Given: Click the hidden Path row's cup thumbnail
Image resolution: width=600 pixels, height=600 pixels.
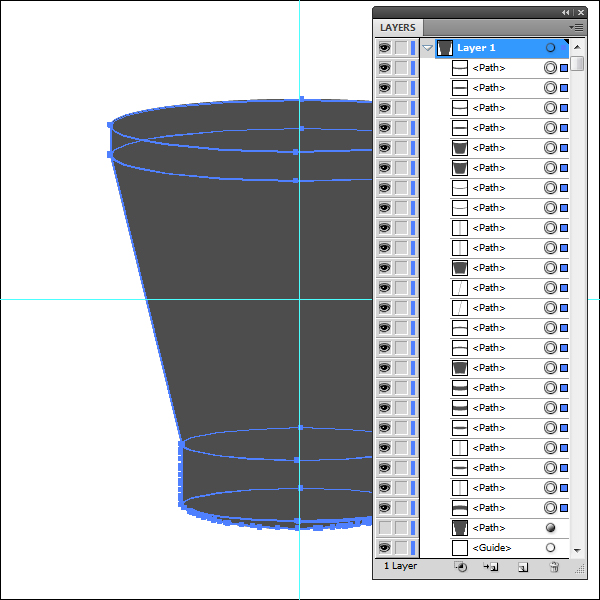Looking at the screenshot, I should click(460, 528).
